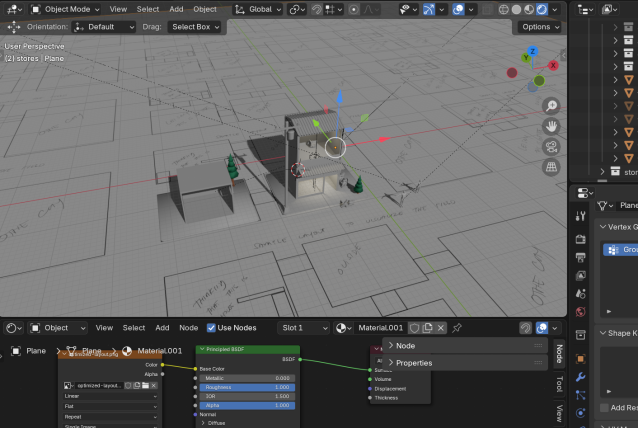
Task: Switch to the Node sidebar tab
Action: coord(559,354)
